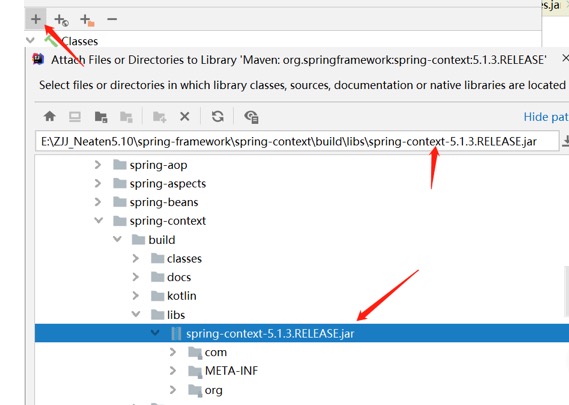Go to the Home directory icon
The width and height of the screenshot is (569, 405).
(50, 116)
